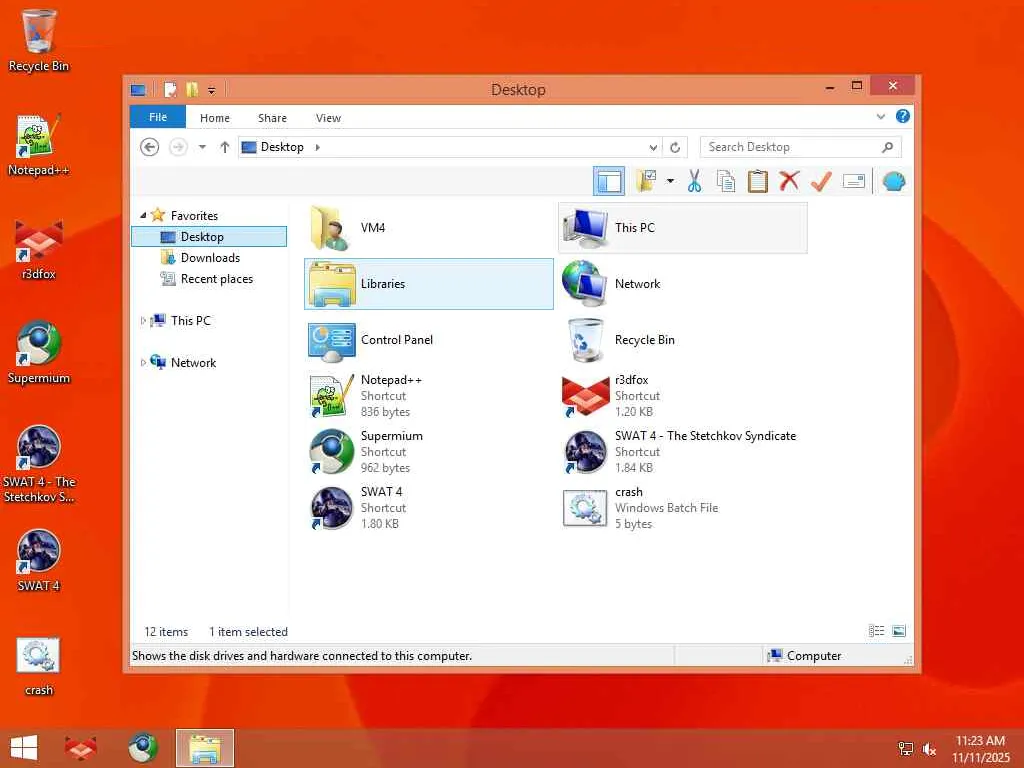Select the Control Panel item
This screenshot has width=1024, height=768.
tap(428, 340)
